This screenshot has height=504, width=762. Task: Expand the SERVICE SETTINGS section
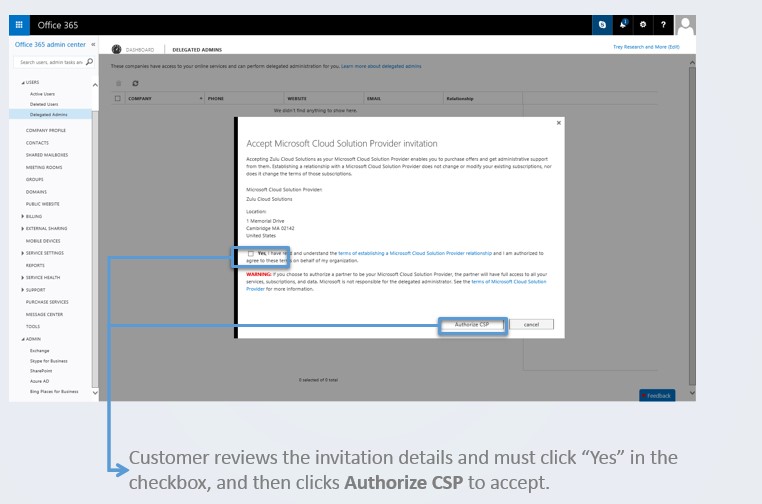click(x=23, y=253)
